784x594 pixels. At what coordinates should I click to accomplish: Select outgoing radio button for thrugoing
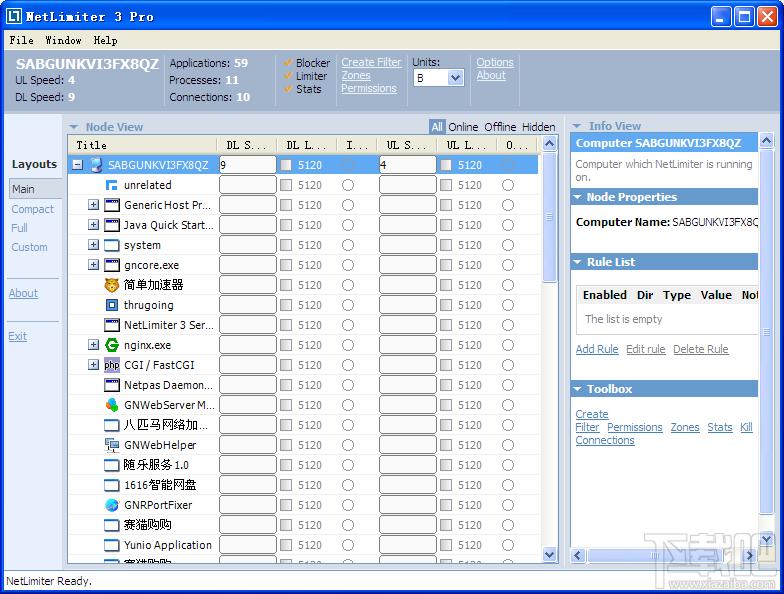(508, 305)
